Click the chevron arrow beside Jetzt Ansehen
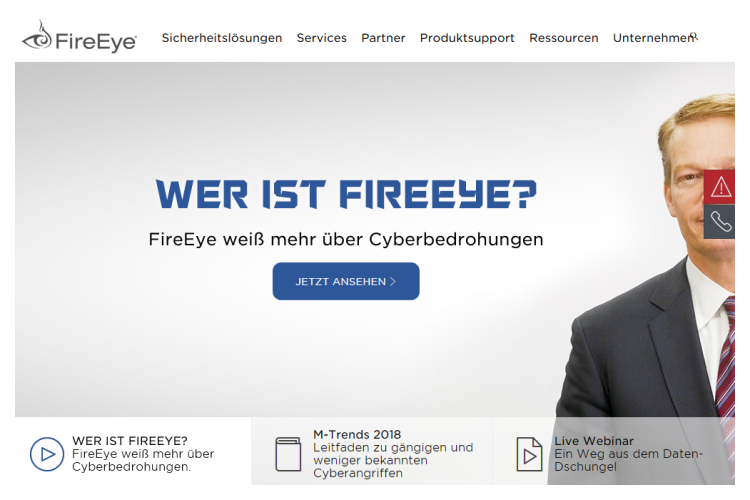This screenshot has width=750, height=500. click(393, 281)
